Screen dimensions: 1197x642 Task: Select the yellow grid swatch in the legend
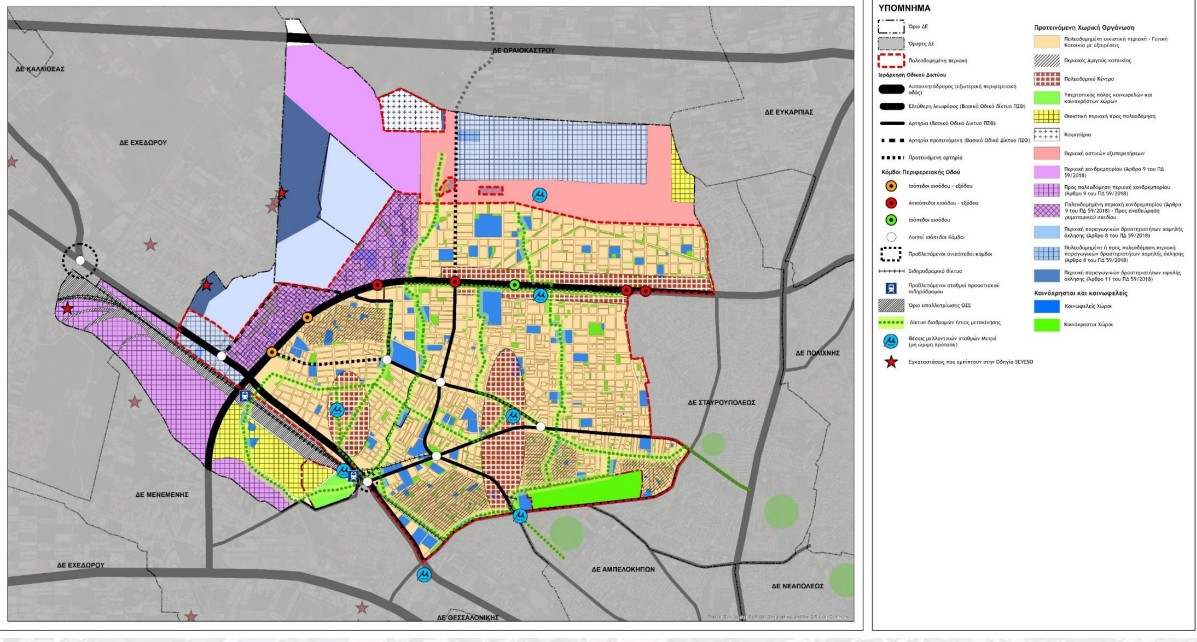(1047, 115)
